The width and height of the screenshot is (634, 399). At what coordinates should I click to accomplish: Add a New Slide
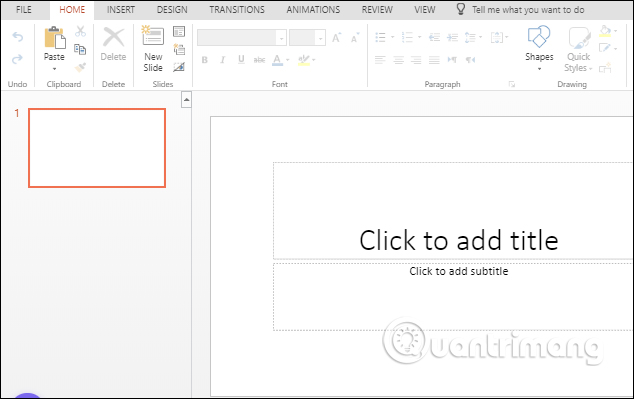tap(153, 49)
